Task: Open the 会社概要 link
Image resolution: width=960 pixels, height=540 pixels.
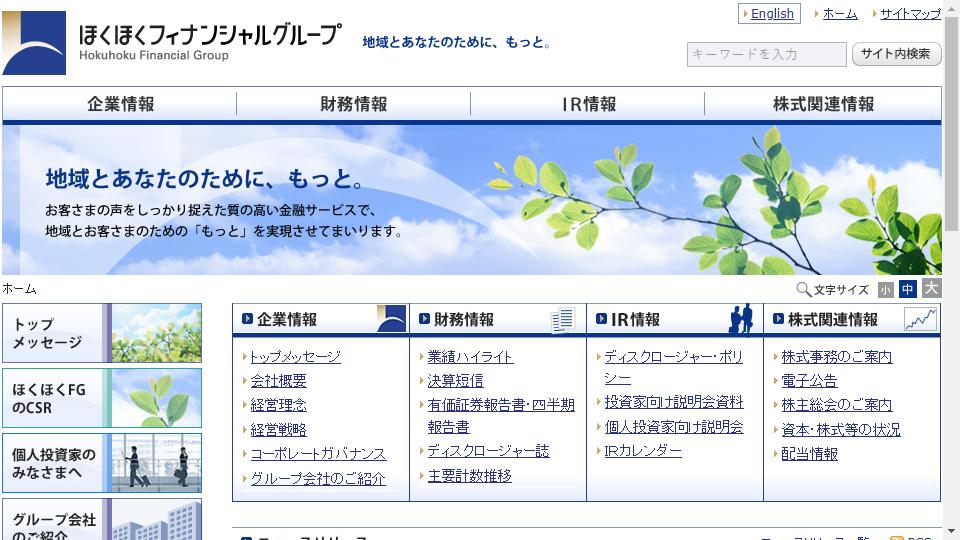Action: (278, 381)
